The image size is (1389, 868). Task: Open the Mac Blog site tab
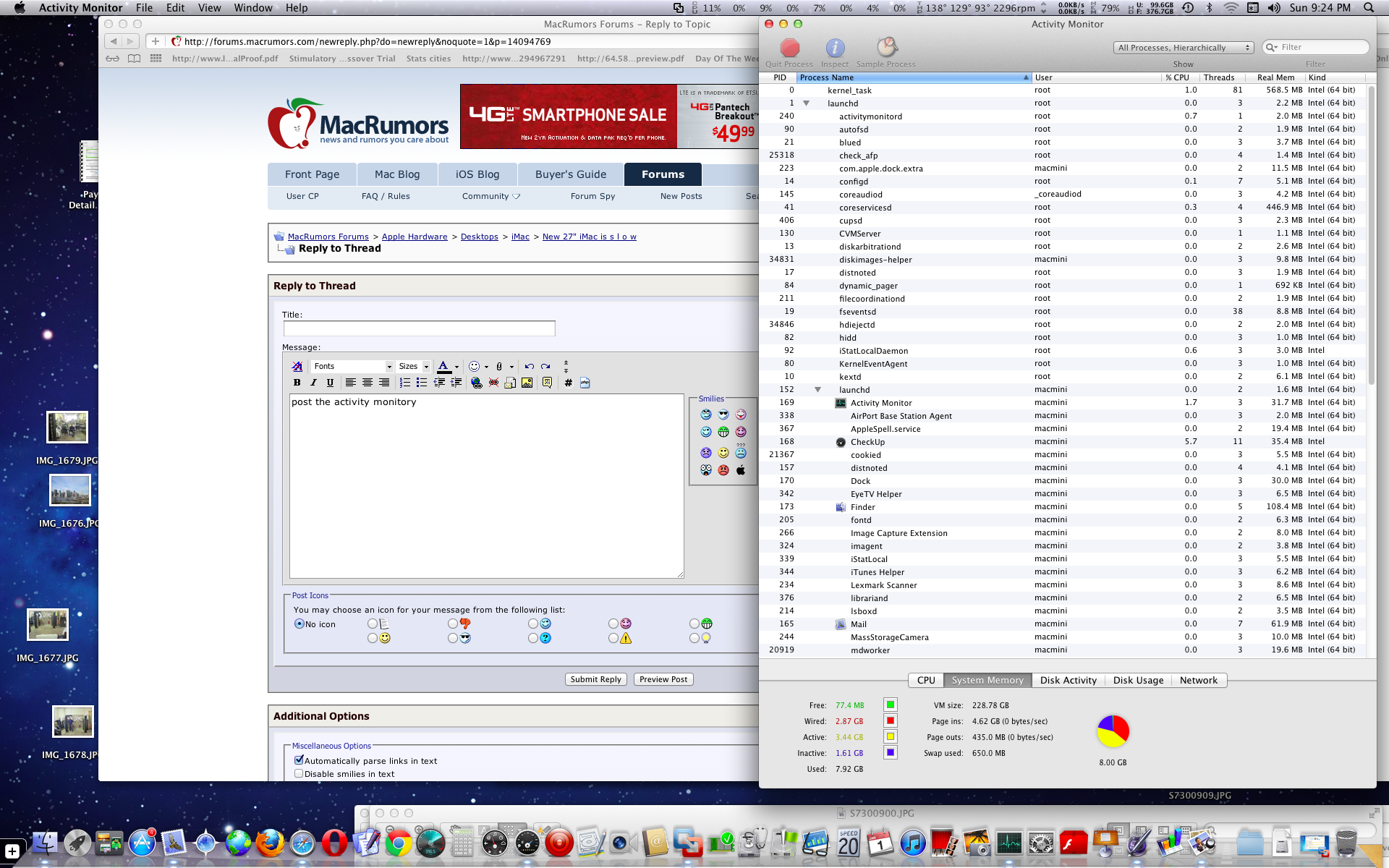point(397,174)
